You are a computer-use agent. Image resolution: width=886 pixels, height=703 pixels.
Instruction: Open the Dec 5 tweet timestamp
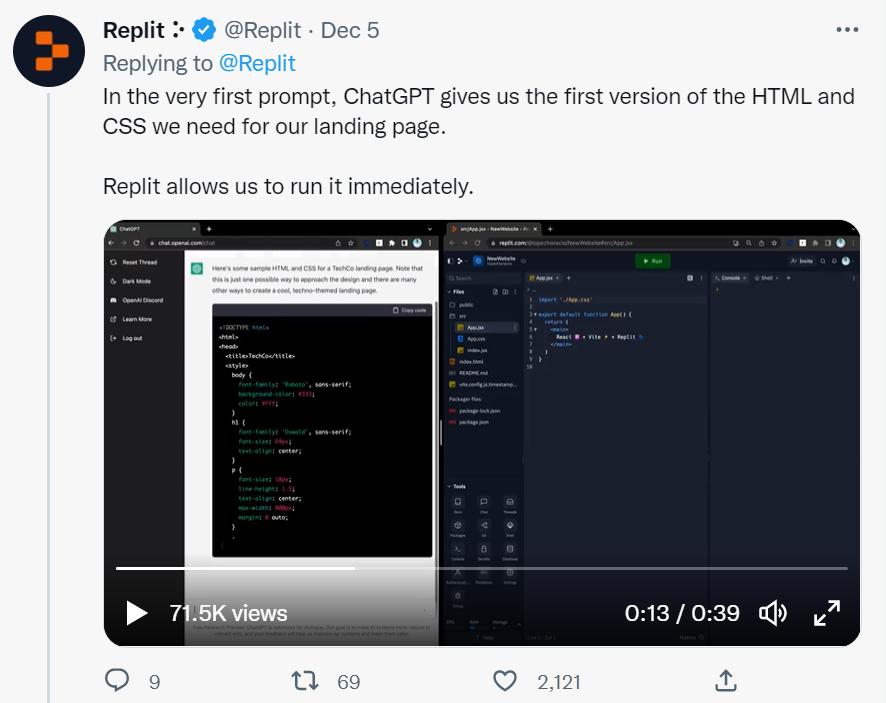coord(350,31)
